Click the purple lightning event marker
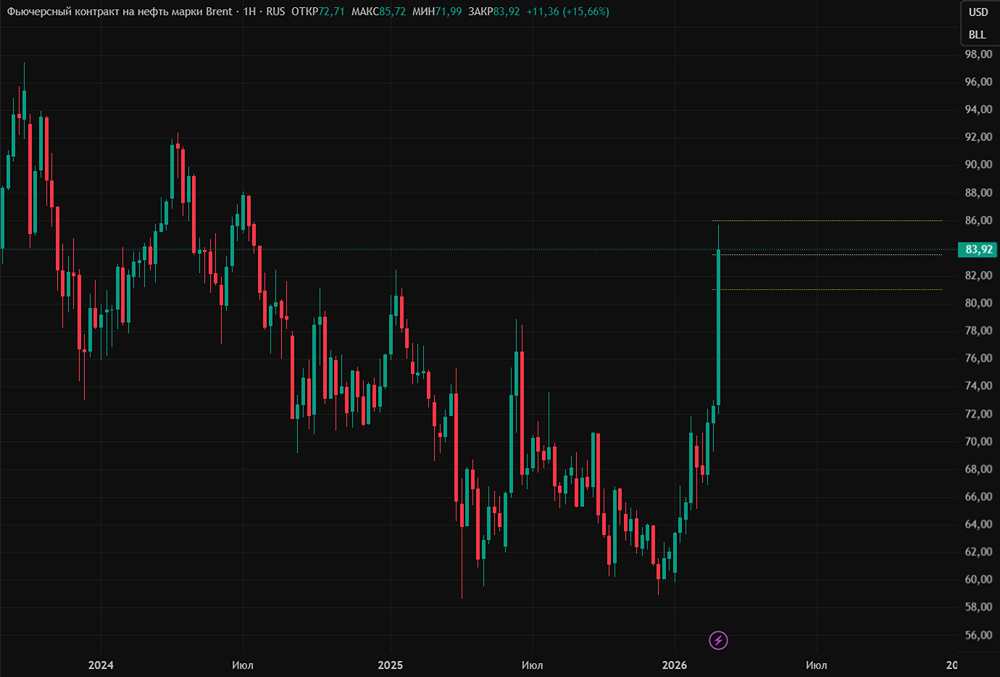 [718, 640]
